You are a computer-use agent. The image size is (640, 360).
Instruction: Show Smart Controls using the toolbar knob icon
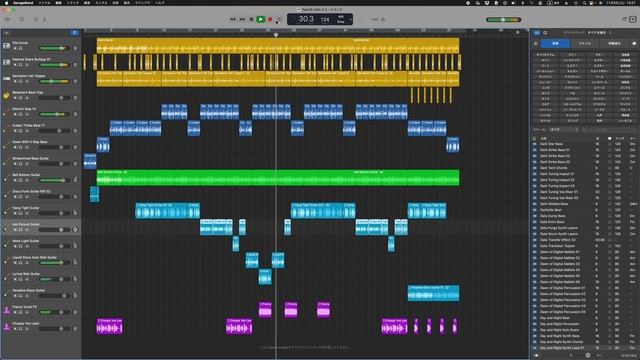point(36,19)
